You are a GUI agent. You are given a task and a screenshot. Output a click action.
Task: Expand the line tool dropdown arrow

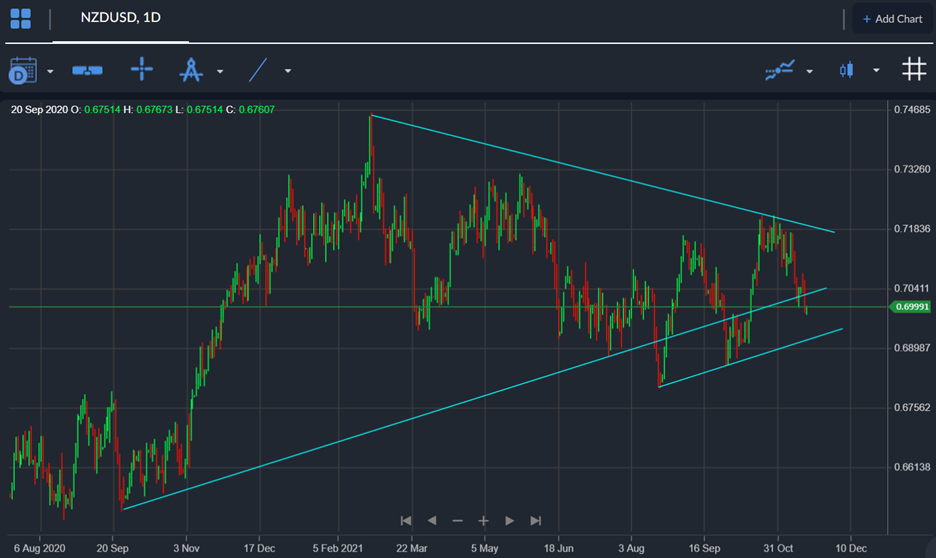pyautogui.click(x=288, y=71)
